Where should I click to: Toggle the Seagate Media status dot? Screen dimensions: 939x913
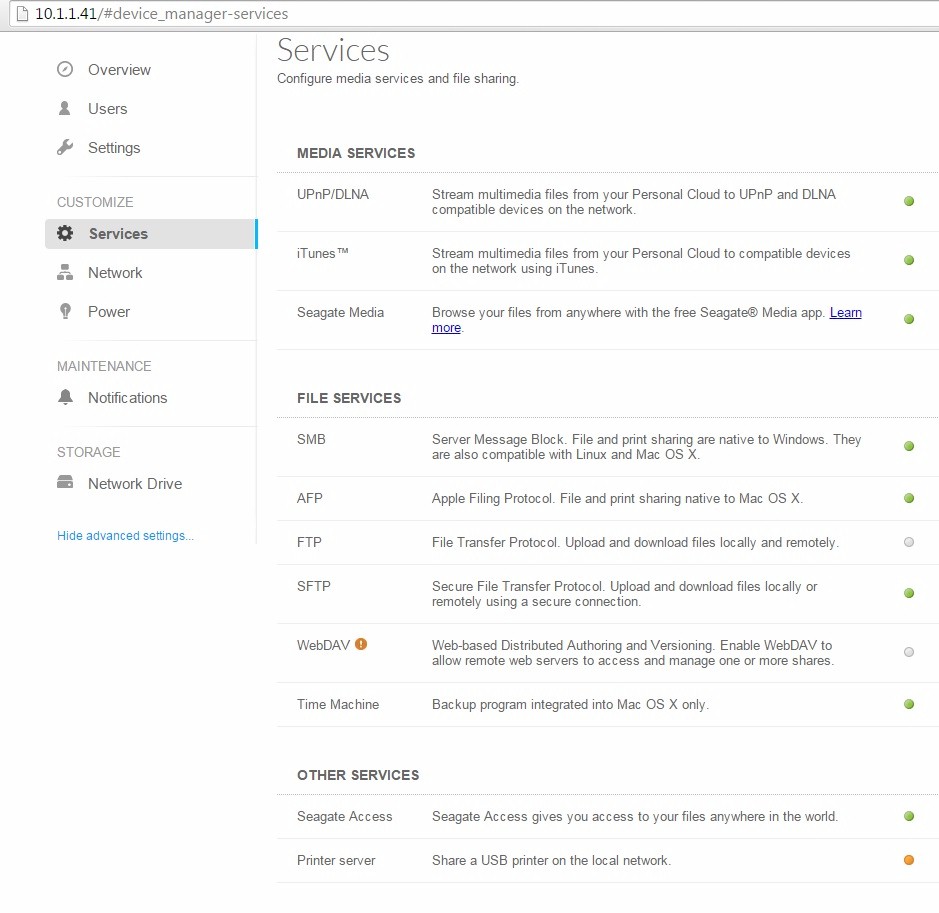[x=908, y=319]
